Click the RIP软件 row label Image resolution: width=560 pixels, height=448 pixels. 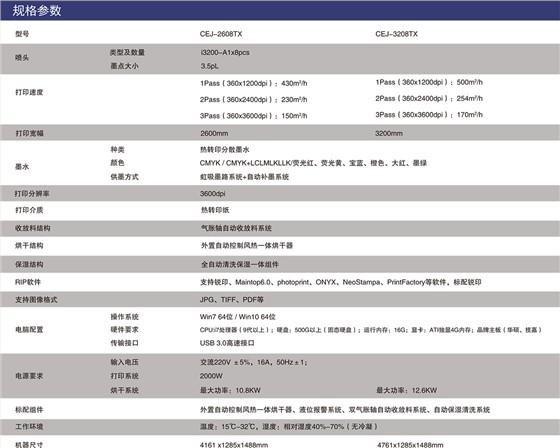point(28,282)
